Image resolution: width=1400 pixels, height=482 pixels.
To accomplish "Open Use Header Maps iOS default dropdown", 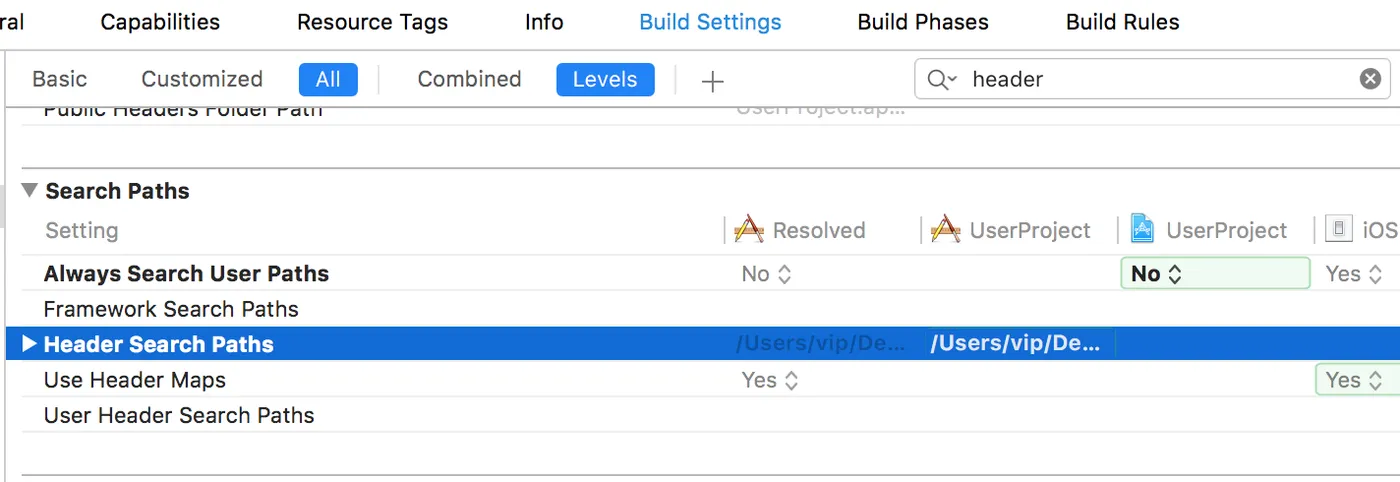I will [1355, 380].
